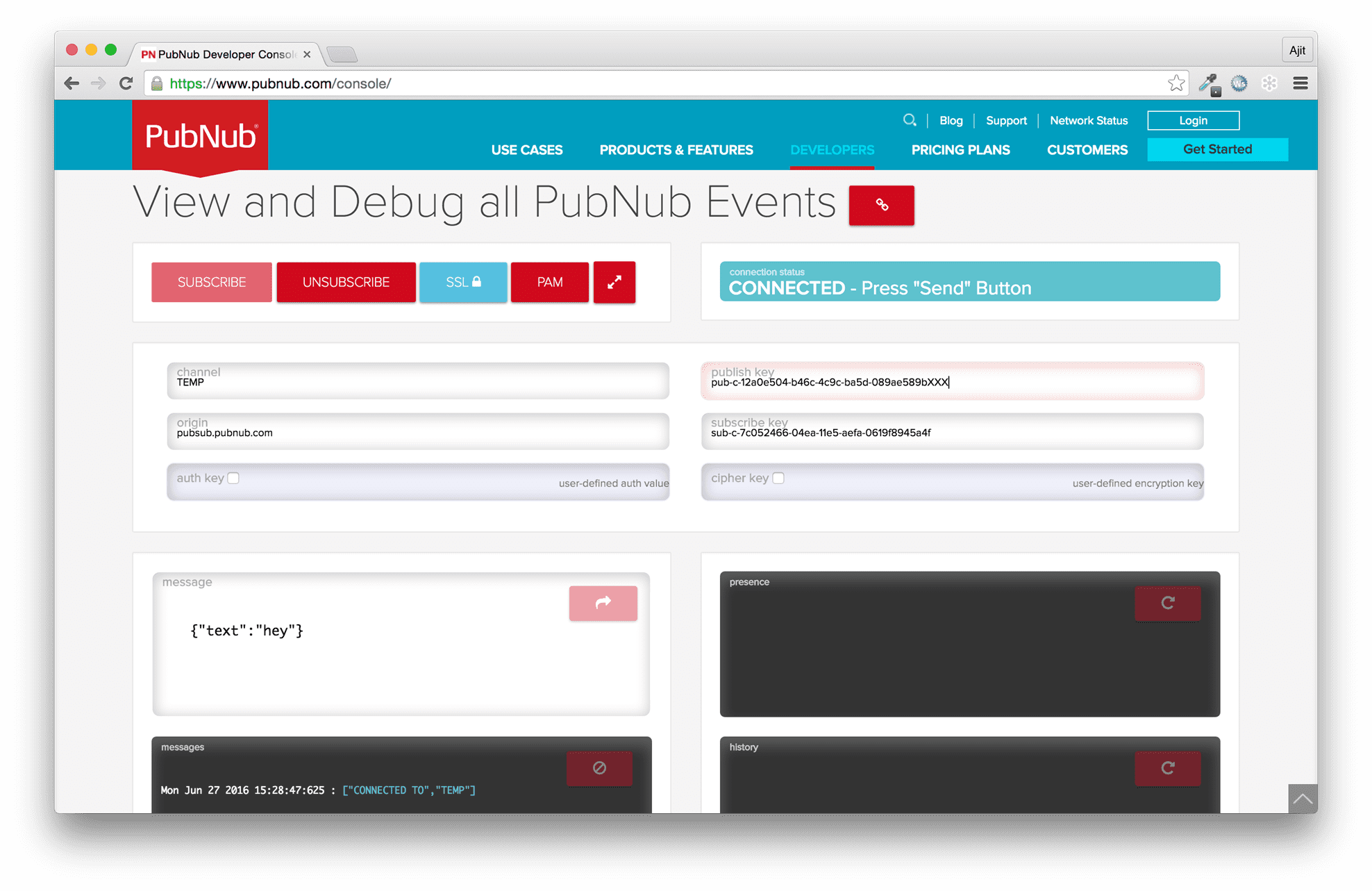Open the round WS extension icon
The image size is (1372, 891).
pos(1239,83)
